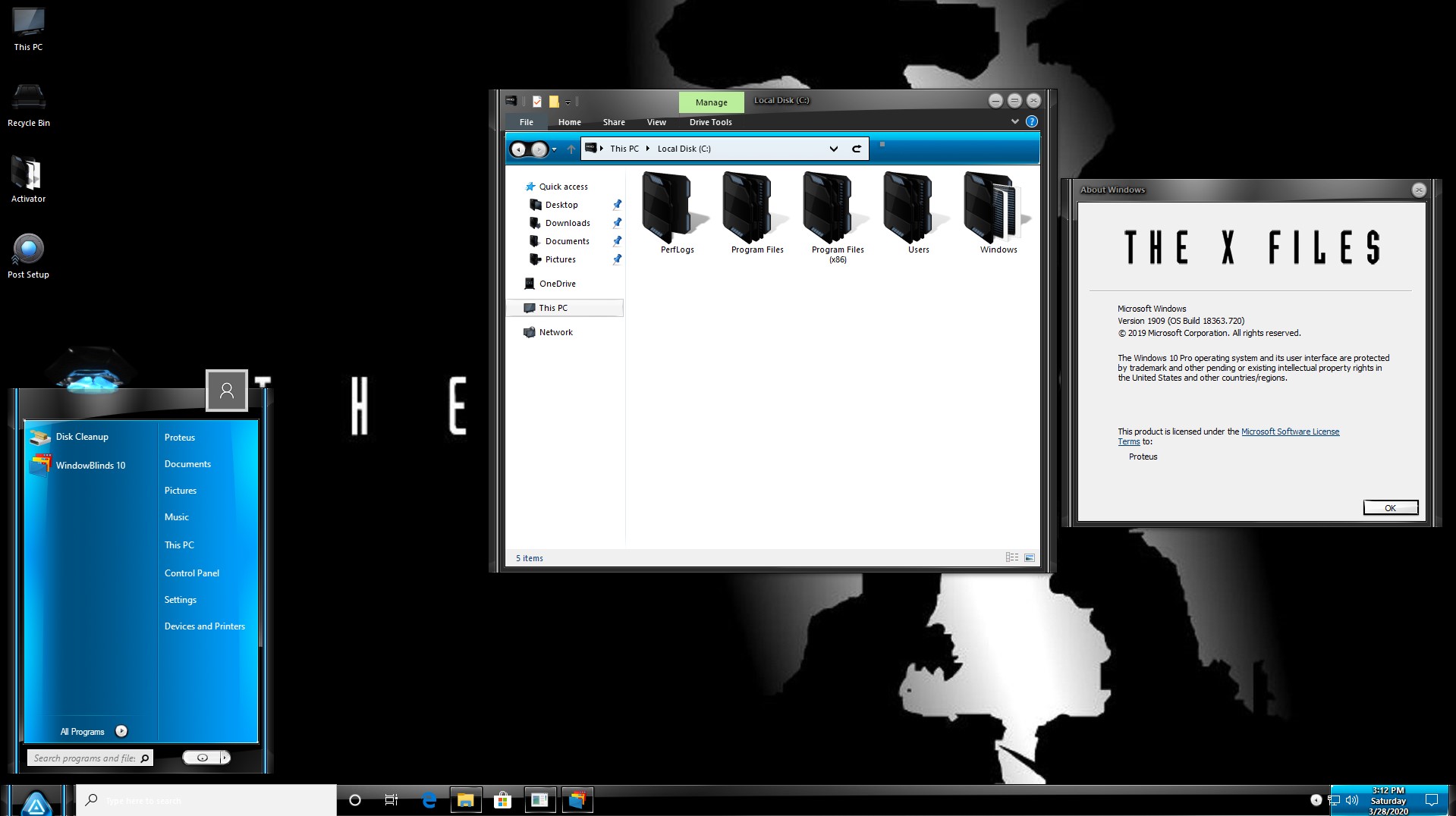Viewport: 1456px width, 816px height.
Task: Select the Recycle Bin desktop icon
Action: click(28, 105)
